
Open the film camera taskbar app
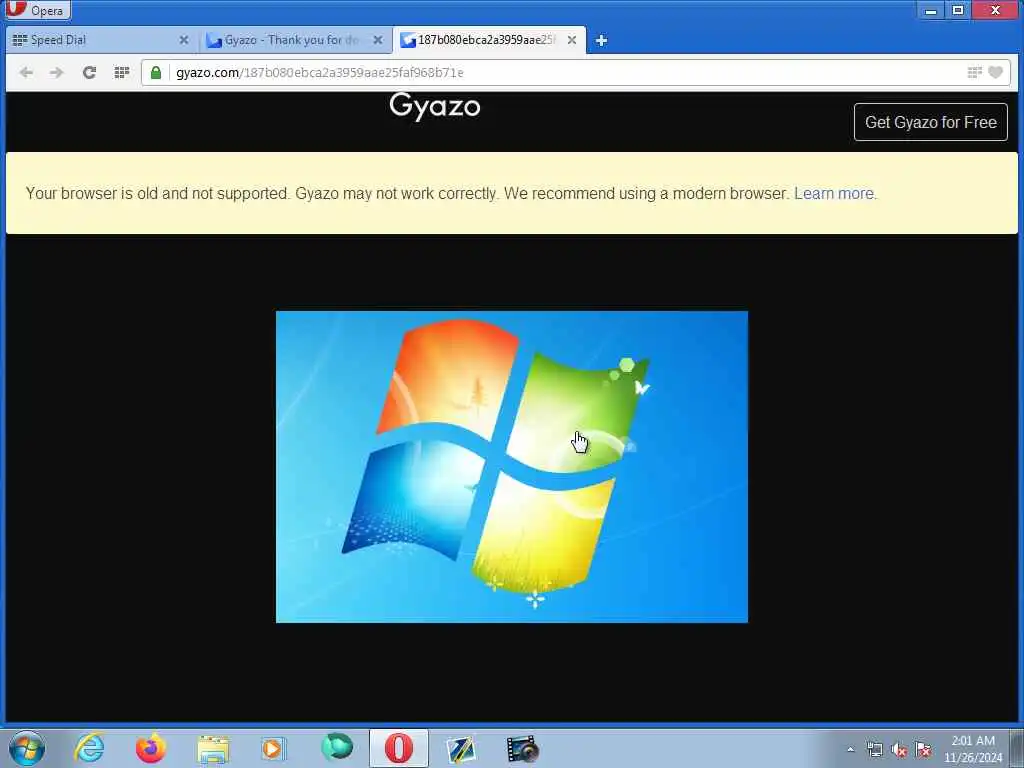coord(523,749)
